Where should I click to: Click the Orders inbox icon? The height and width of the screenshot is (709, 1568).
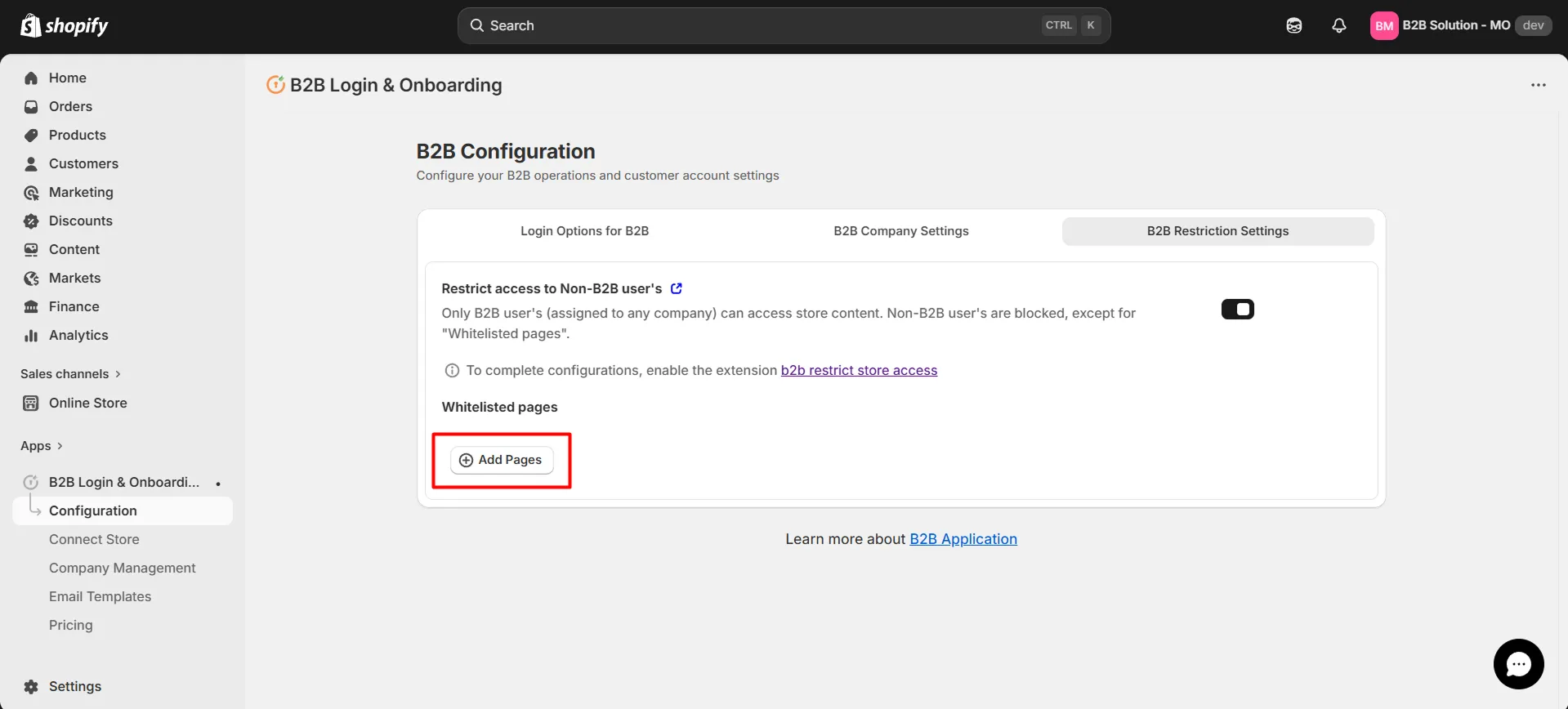(x=31, y=106)
